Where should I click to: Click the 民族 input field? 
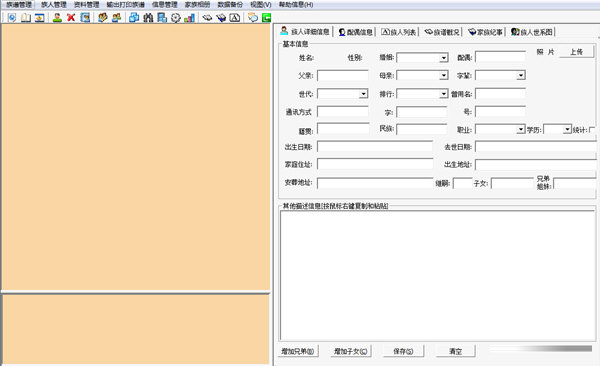pyautogui.click(x=422, y=129)
